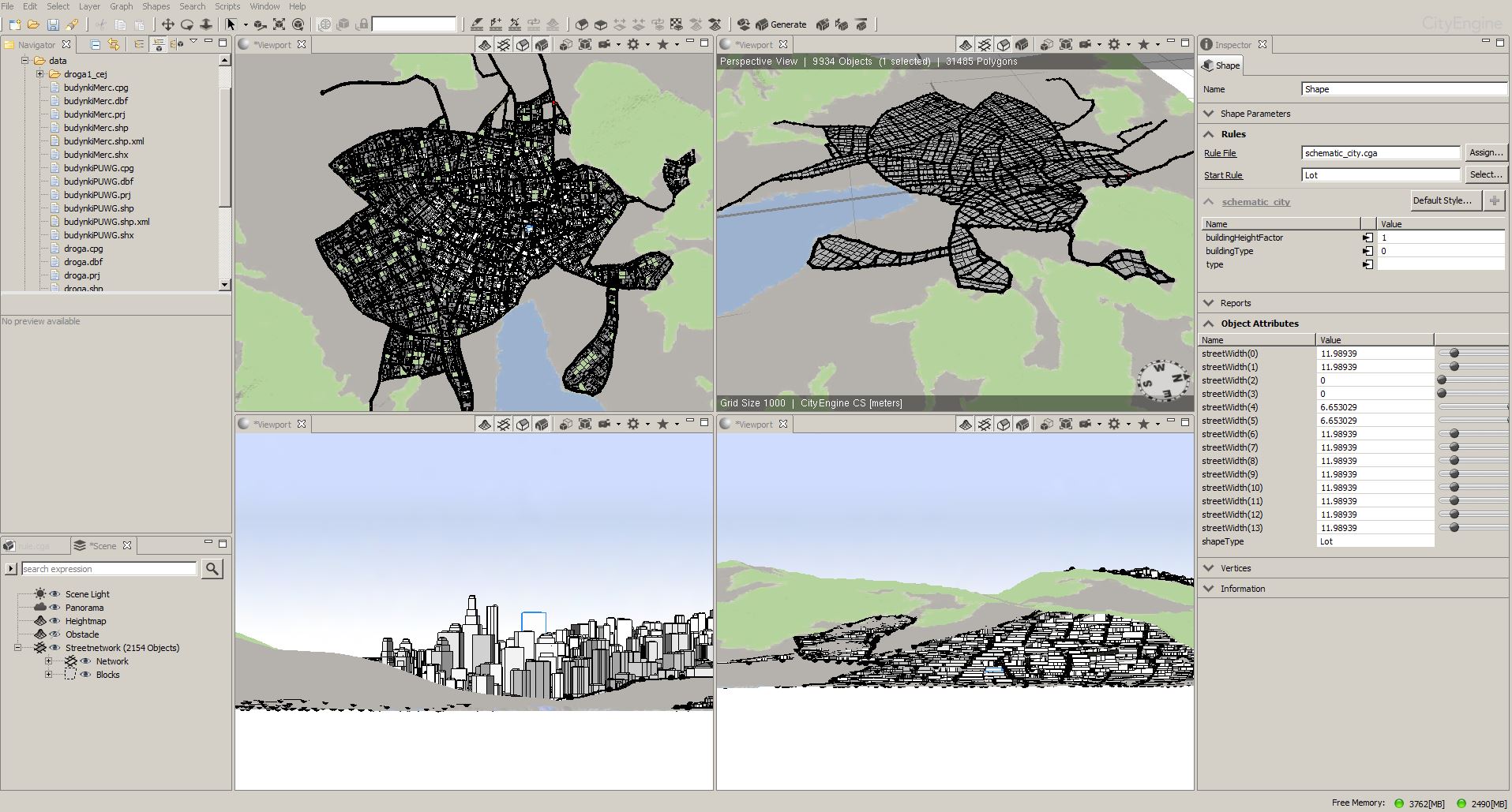
Task: Show the Obstacle layer via eye icon
Action: tap(55, 634)
